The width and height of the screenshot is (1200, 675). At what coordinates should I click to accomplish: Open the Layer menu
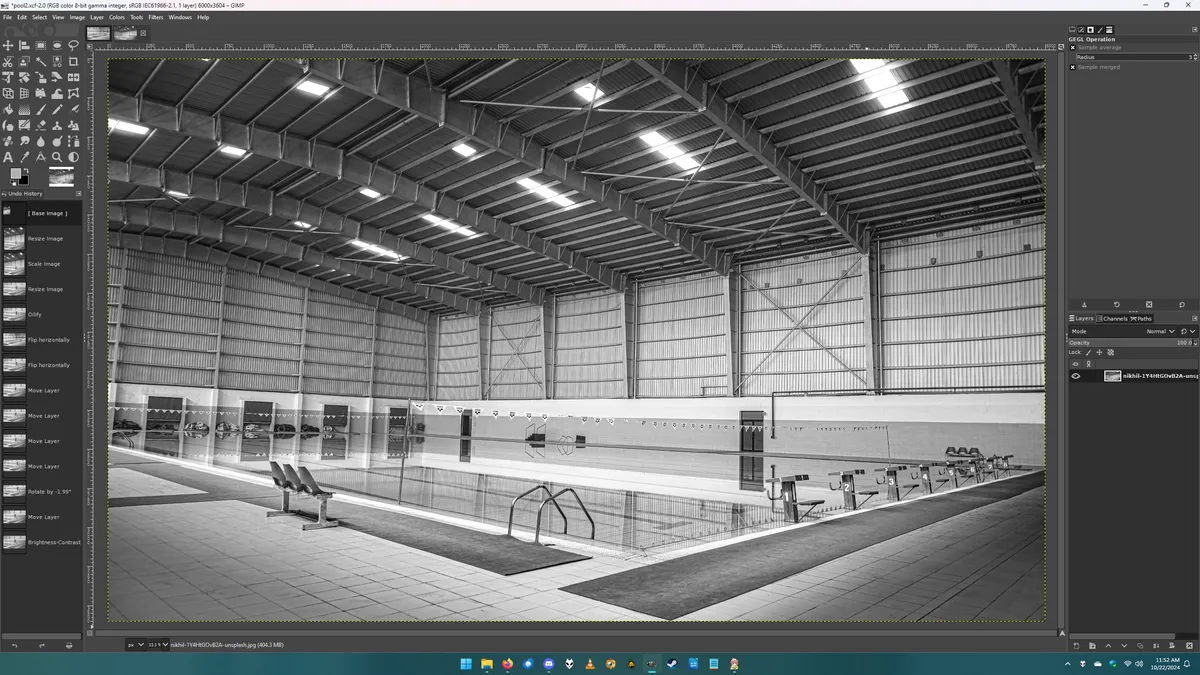pyautogui.click(x=97, y=17)
